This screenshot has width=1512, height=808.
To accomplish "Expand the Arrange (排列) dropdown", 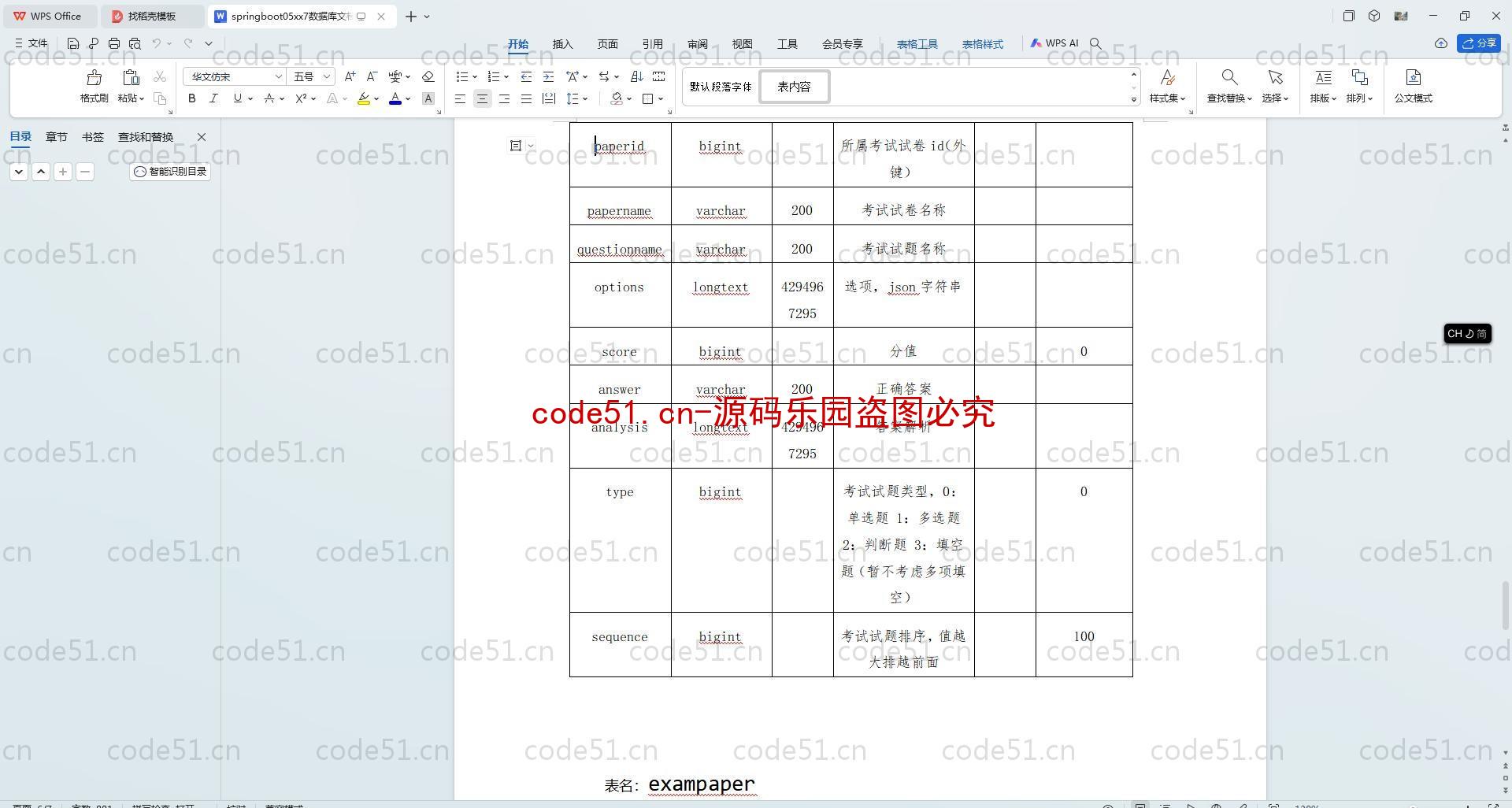I will [x=1359, y=98].
